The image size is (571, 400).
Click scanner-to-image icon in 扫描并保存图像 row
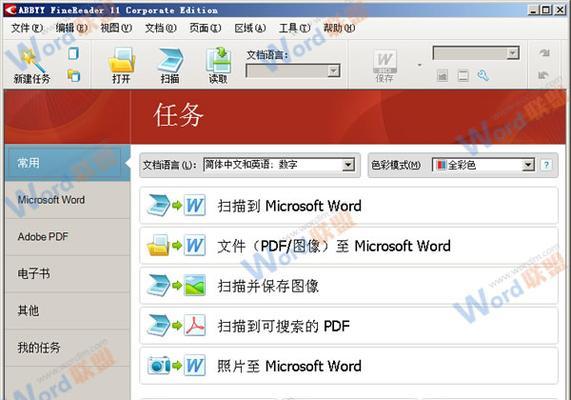click(176, 286)
